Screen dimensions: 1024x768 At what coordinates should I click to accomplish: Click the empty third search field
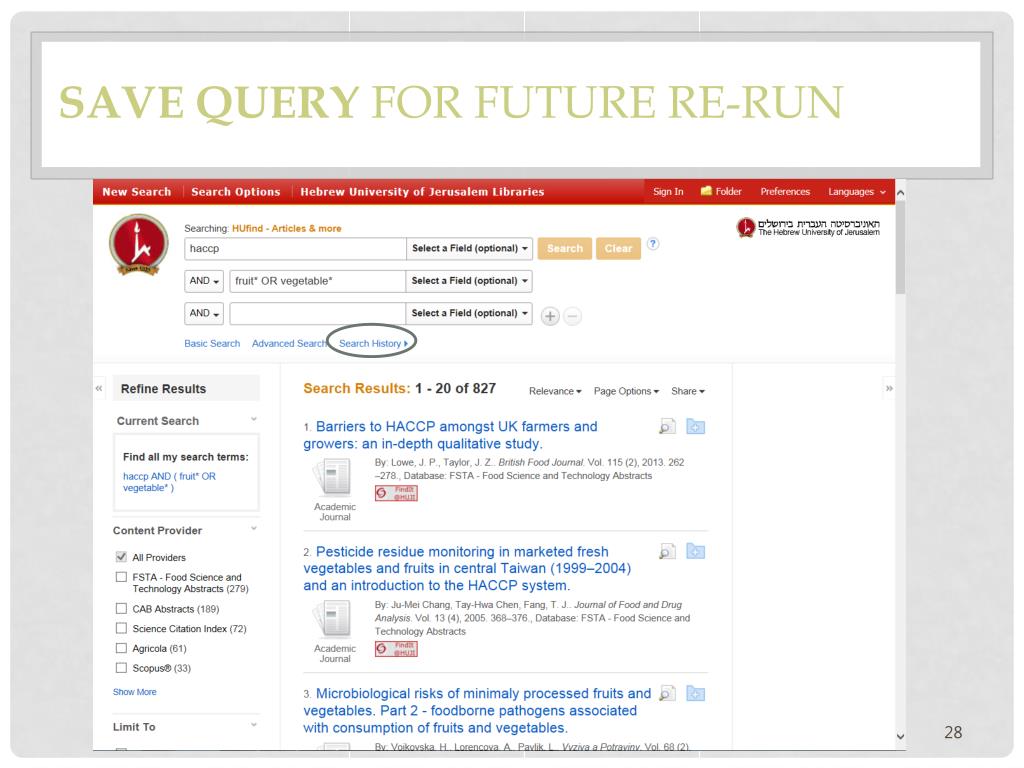click(317, 313)
